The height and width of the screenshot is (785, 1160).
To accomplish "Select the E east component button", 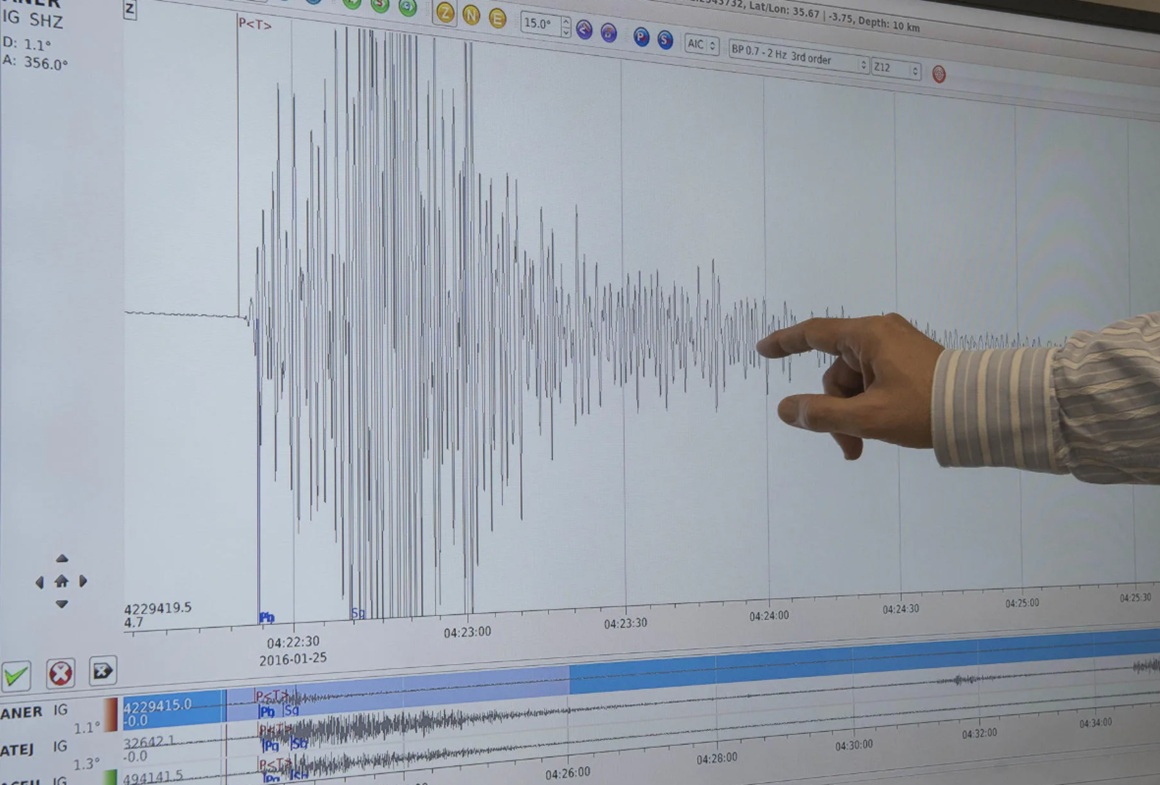I will [498, 18].
